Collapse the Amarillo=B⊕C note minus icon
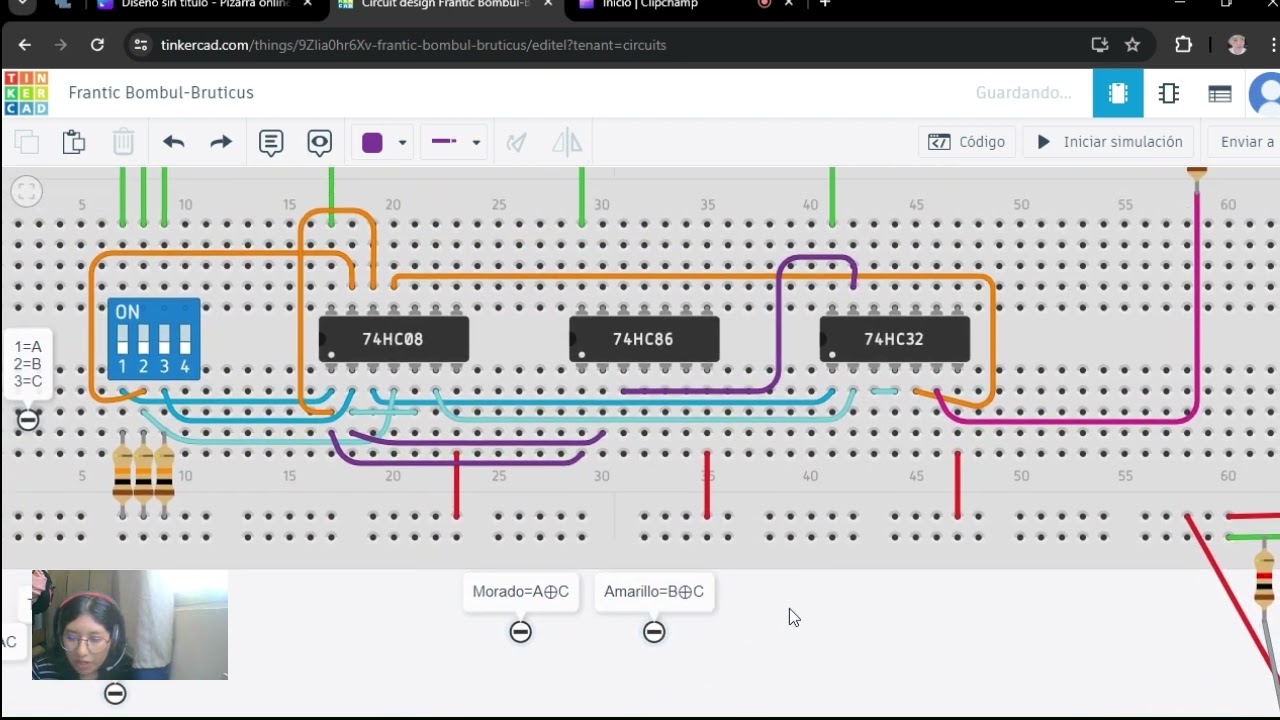 point(654,632)
